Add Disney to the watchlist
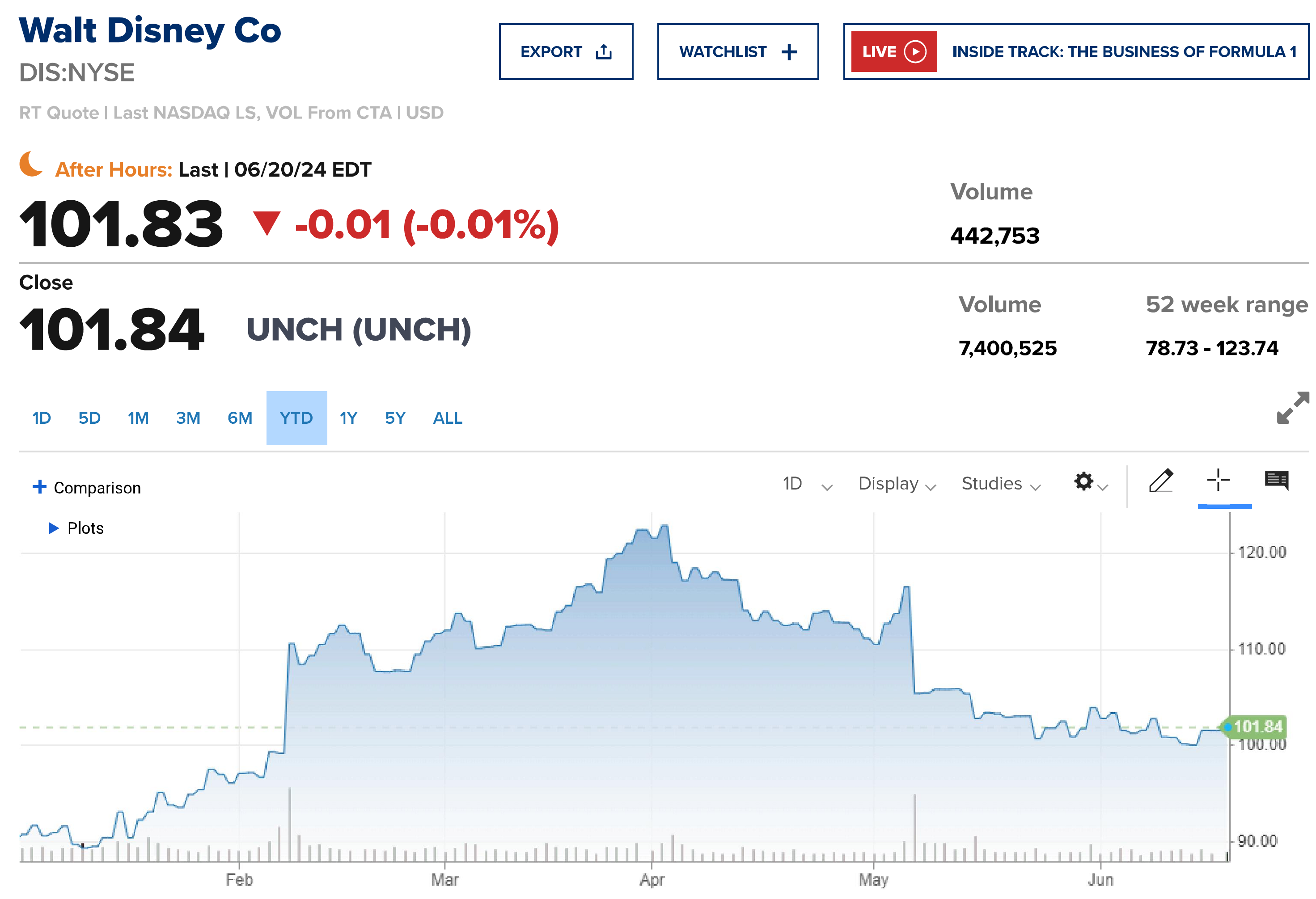Viewport: 1316px width, 899px height. 737,51
